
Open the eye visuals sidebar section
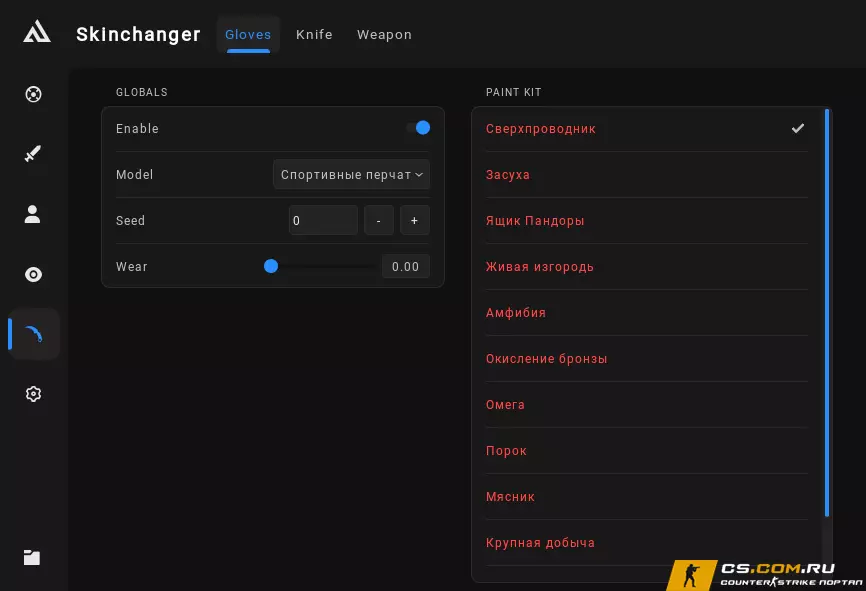(33, 275)
